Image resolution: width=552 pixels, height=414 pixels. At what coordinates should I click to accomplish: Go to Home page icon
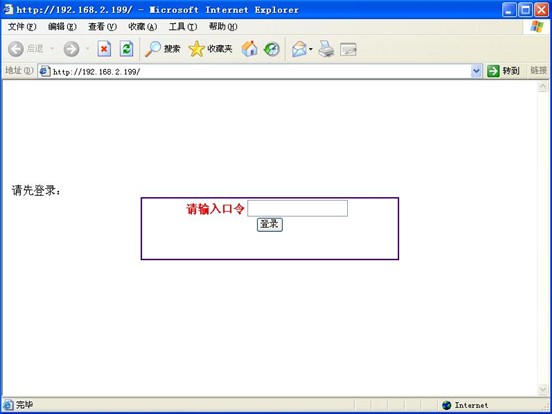pos(249,49)
